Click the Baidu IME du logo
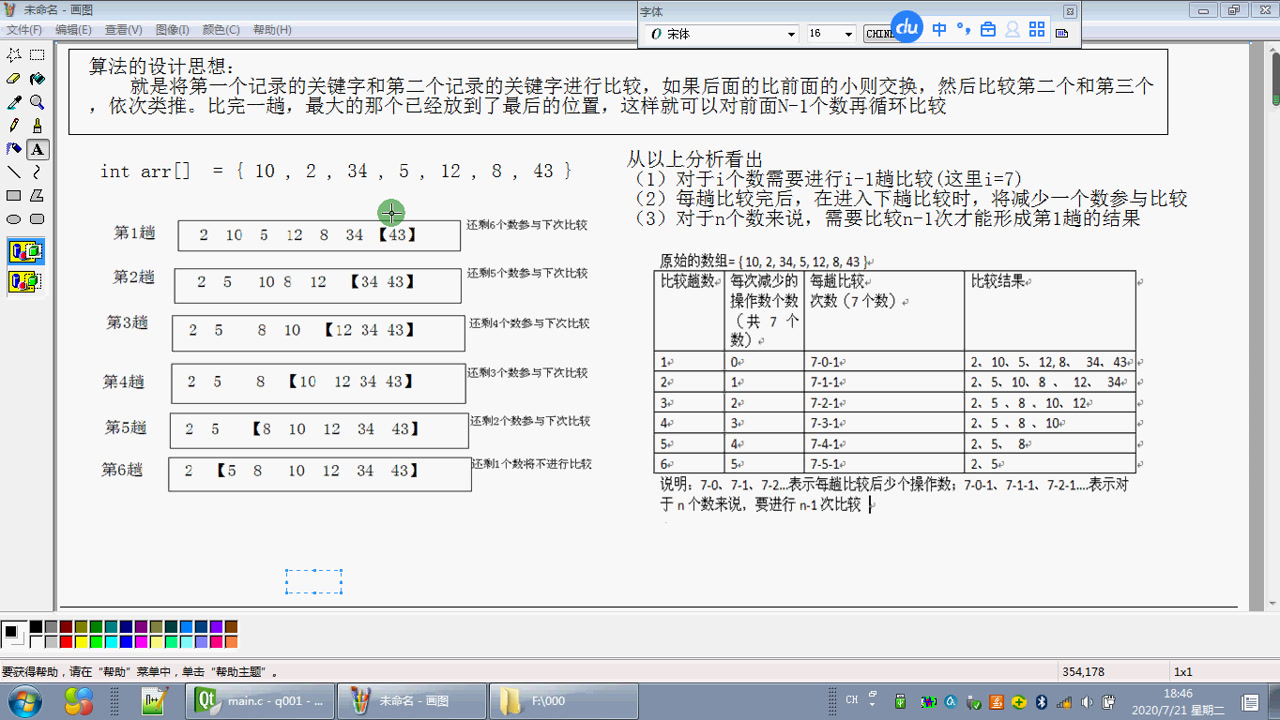 (x=907, y=28)
